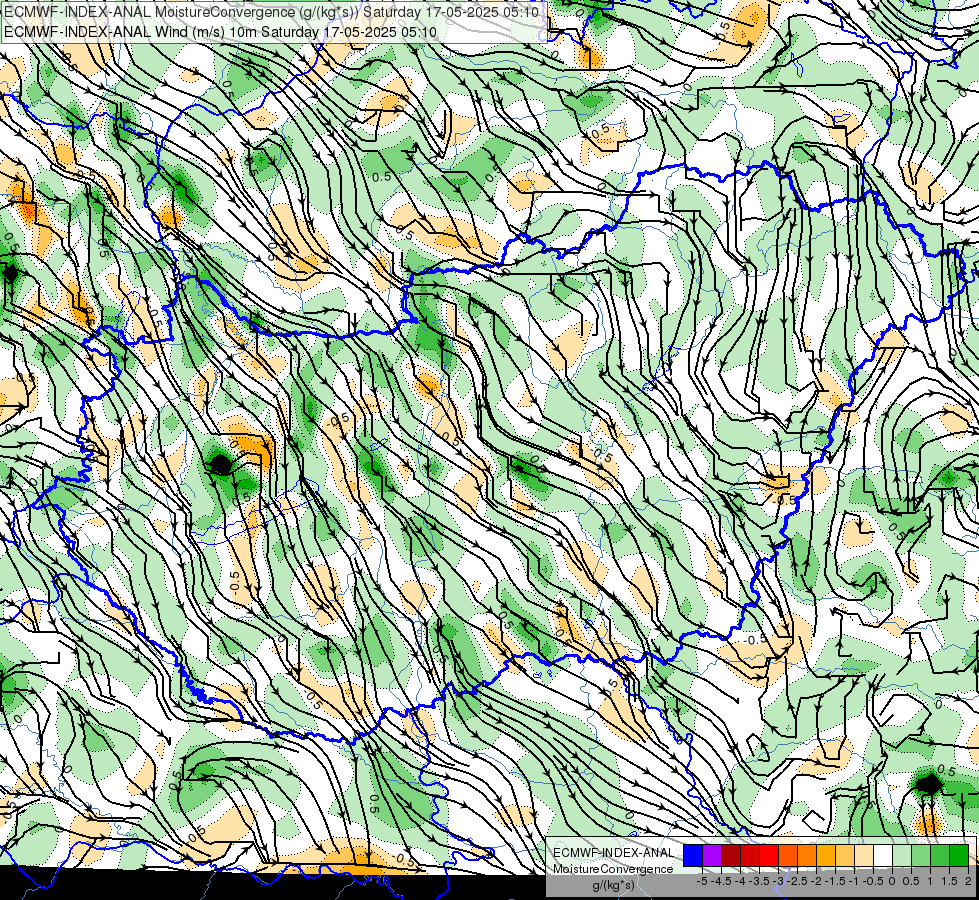Click the -0.5 legend tick value in the scale
This screenshot has height=900, width=979.
click(x=873, y=881)
